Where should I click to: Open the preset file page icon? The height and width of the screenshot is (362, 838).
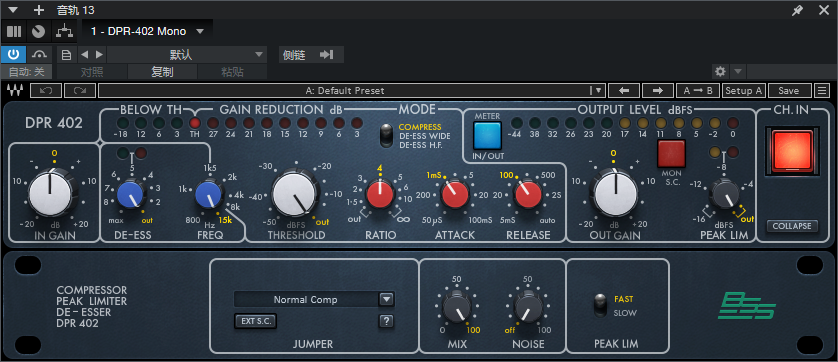point(66,55)
